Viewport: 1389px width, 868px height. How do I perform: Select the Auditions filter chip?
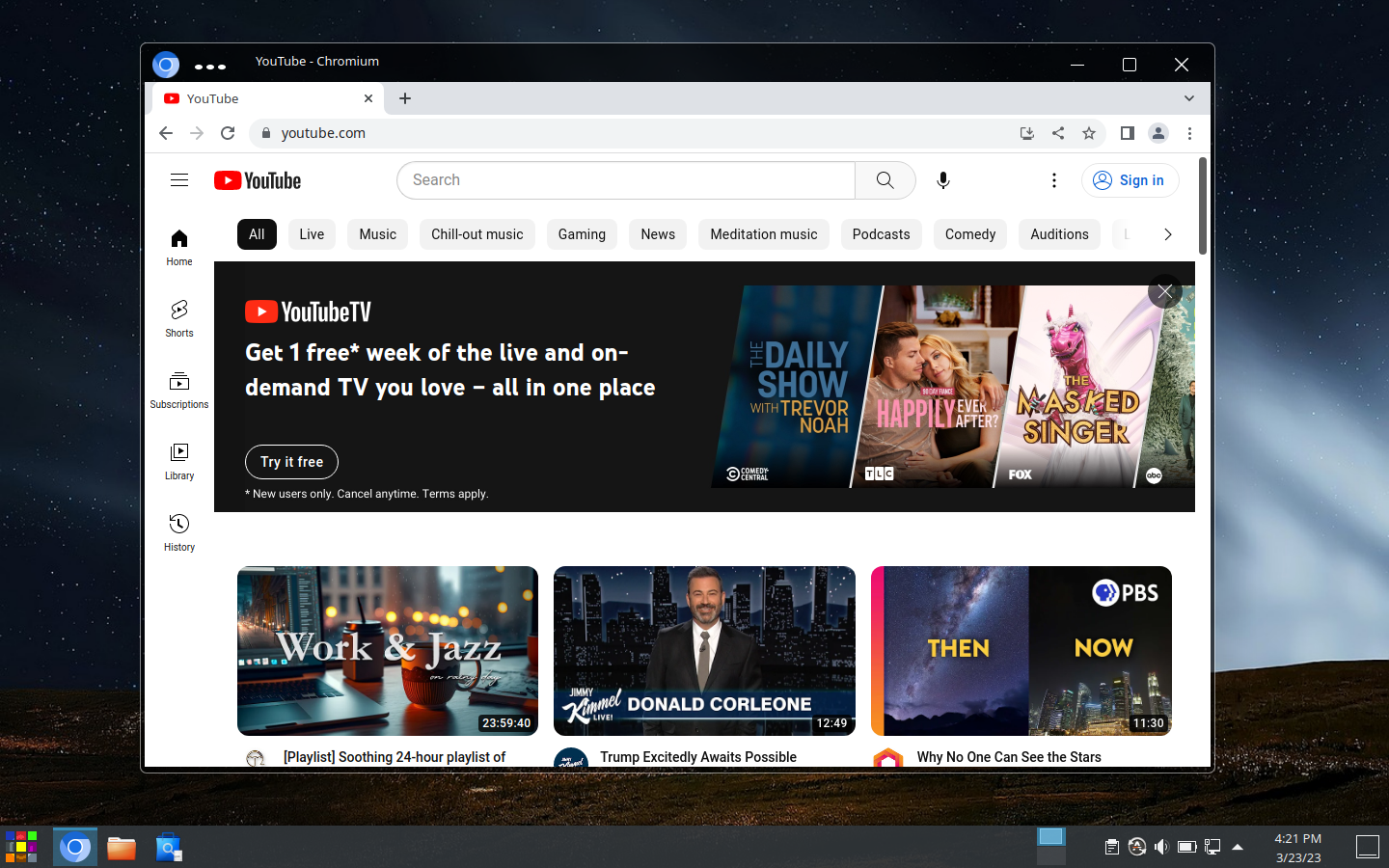[x=1059, y=234]
